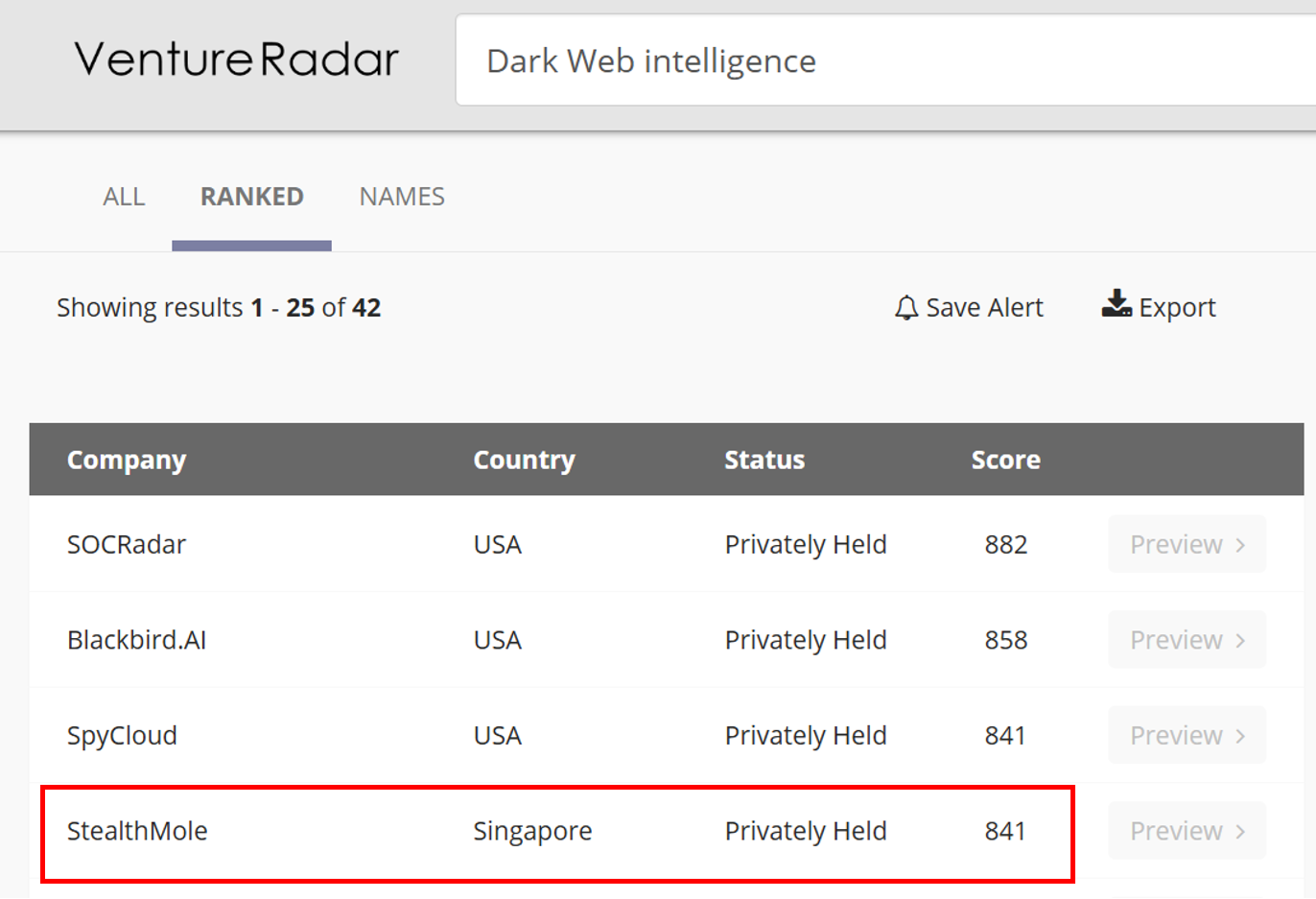Preview the SOCRadar row
The width and height of the screenshot is (1316, 899).
pos(1187,544)
